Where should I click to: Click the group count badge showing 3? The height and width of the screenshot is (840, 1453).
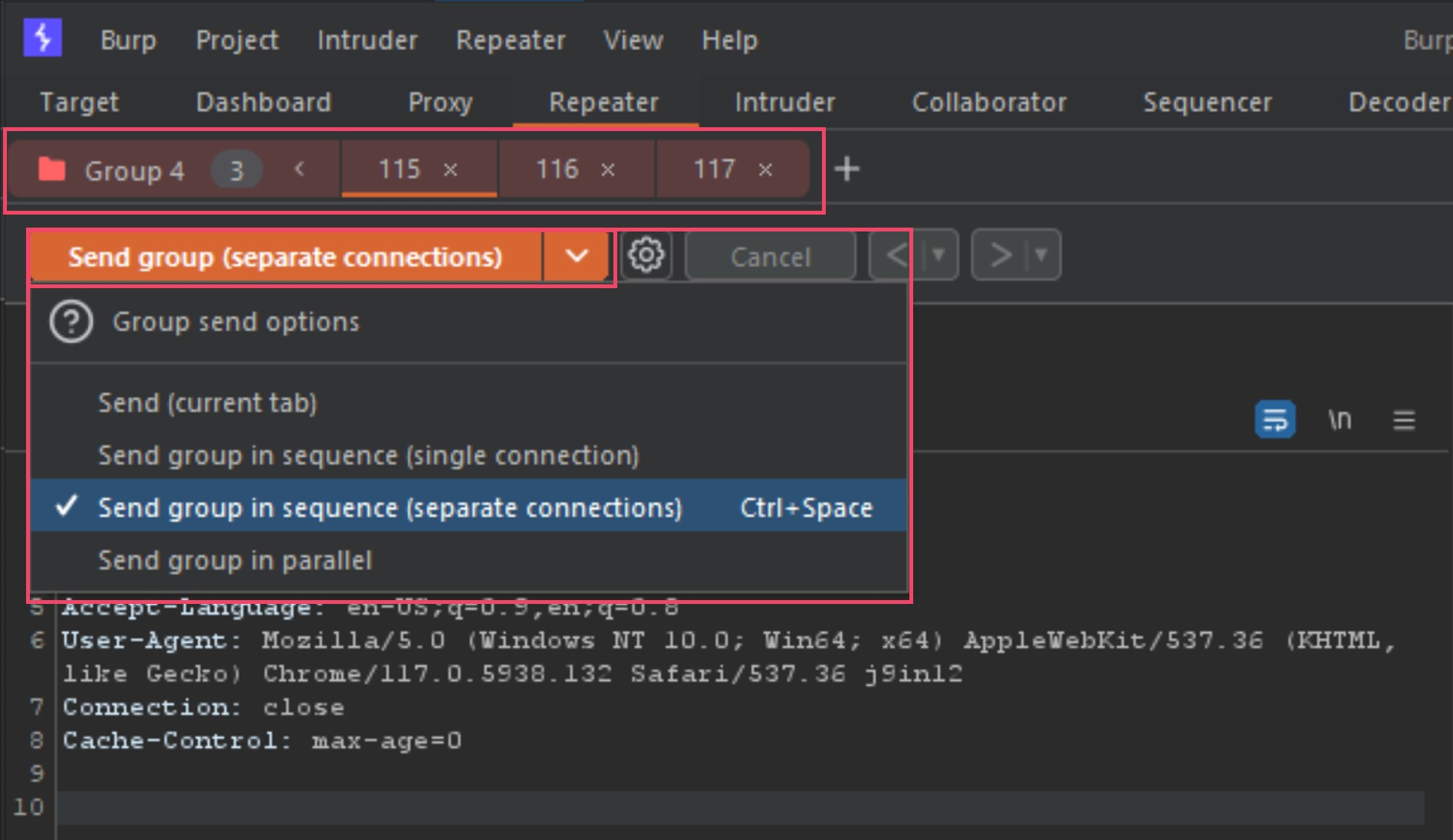(x=237, y=169)
